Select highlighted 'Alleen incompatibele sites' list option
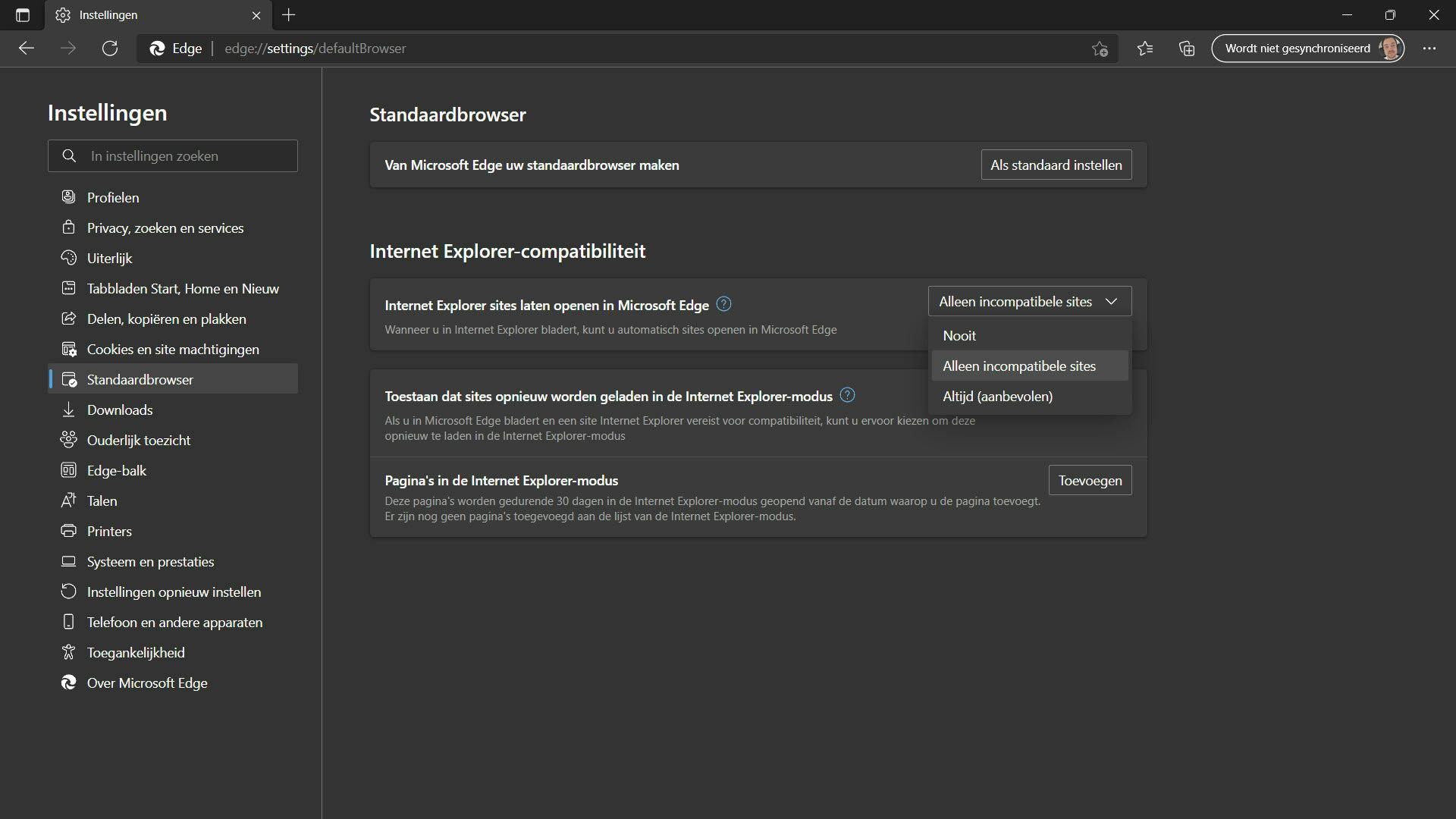 [x=1018, y=366]
